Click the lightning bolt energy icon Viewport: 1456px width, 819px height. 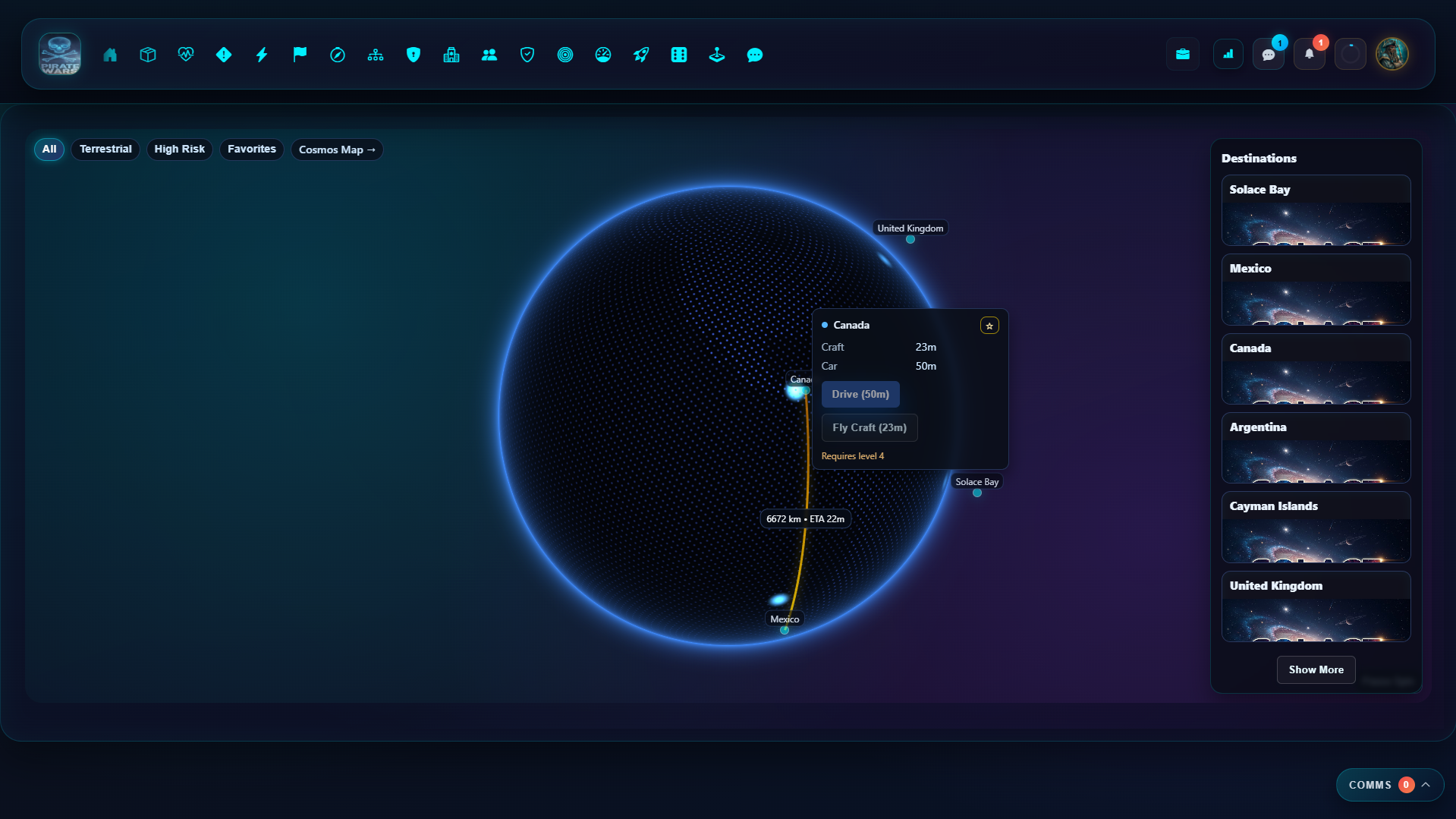click(262, 55)
